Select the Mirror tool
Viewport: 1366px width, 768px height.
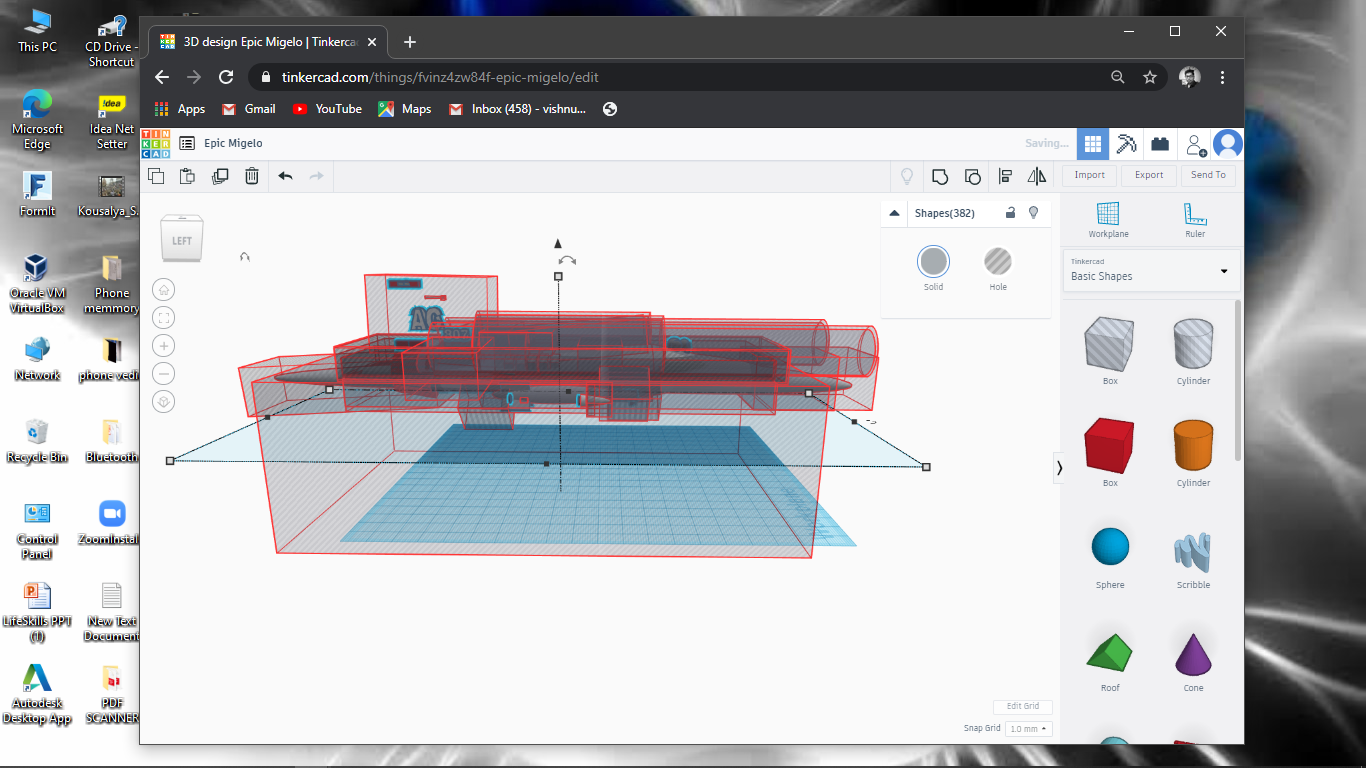click(1037, 176)
